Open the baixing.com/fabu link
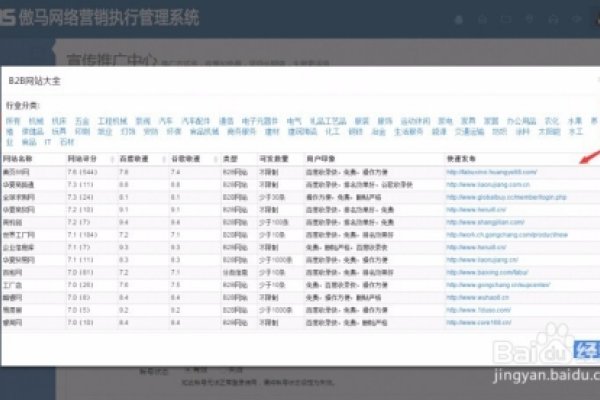 point(487,273)
